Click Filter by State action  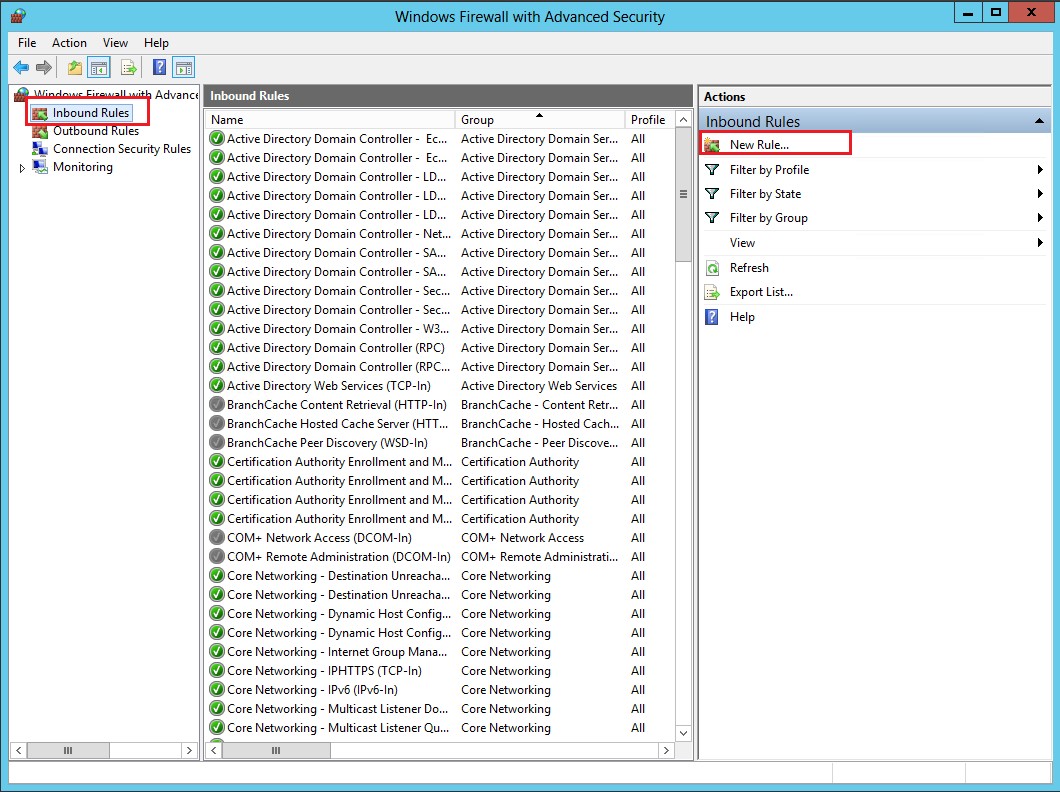click(x=765, y=194)
